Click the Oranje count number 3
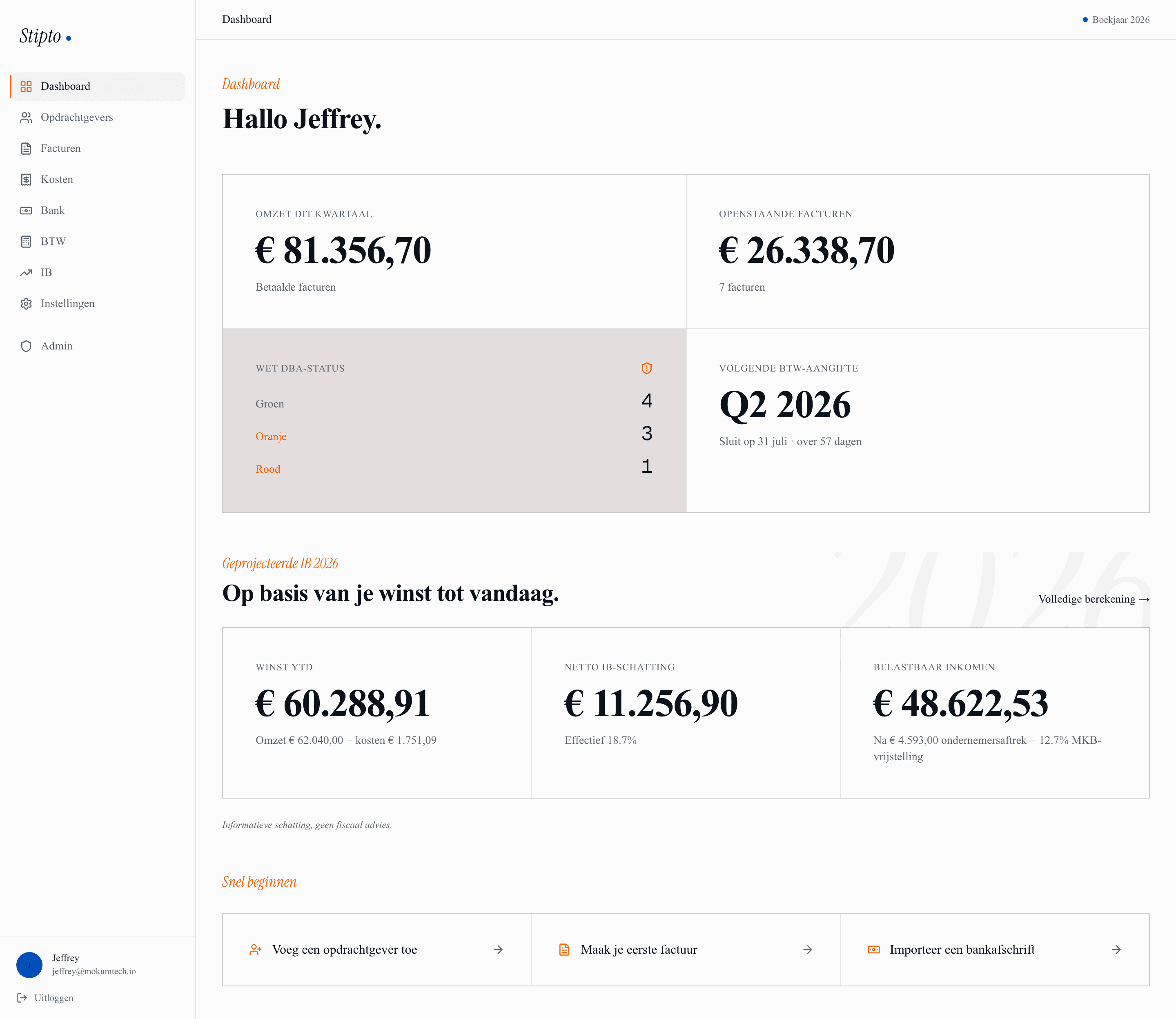The image size is (1176, 1019). point(646,434)
